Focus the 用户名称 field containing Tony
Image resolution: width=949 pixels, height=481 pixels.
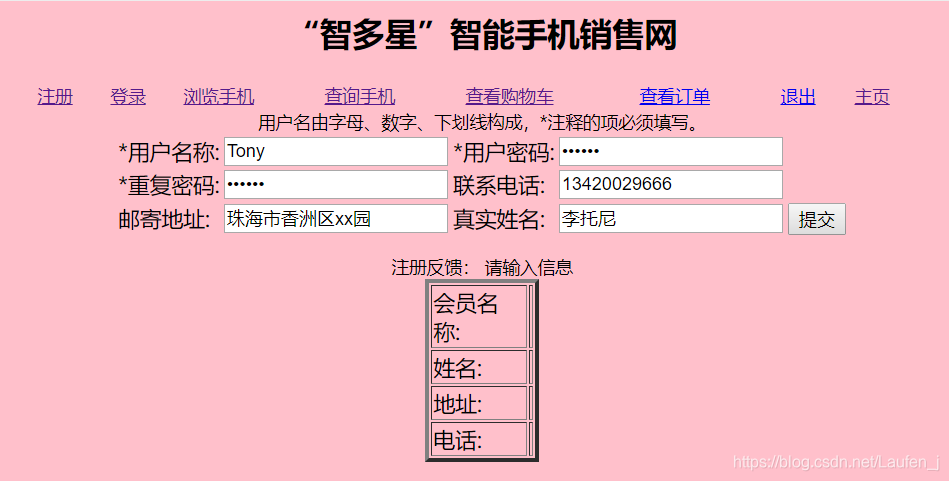pyautogui.click(x=336, y=151)
